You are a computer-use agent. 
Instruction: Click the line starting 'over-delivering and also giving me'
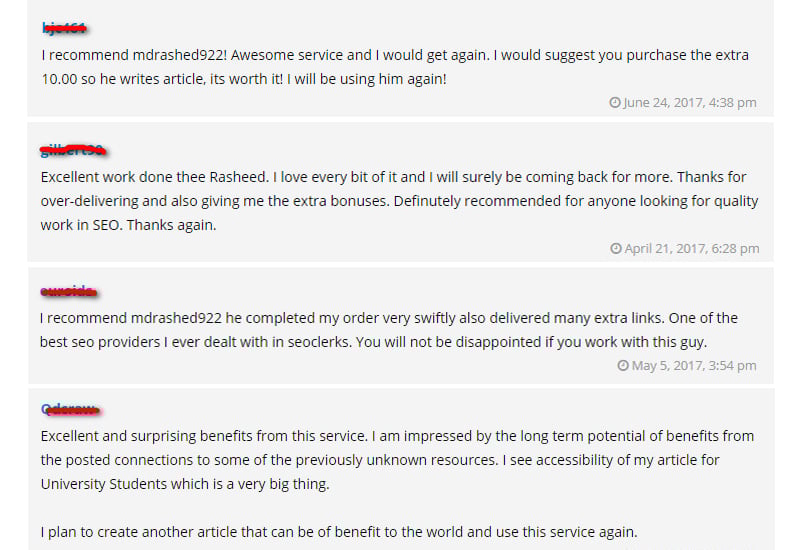(399, 201)
